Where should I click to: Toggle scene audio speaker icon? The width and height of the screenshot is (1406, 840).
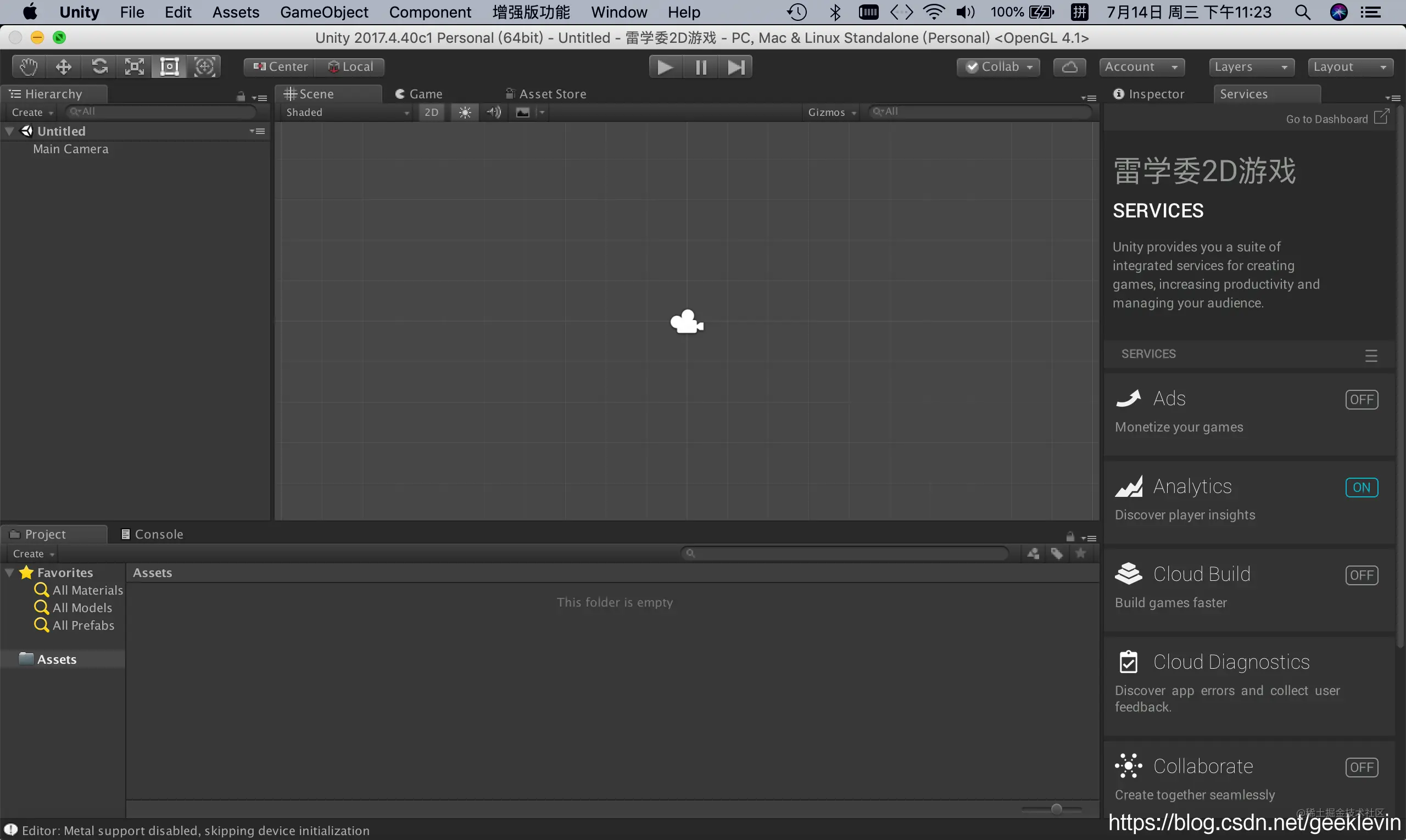coord(494,112)
